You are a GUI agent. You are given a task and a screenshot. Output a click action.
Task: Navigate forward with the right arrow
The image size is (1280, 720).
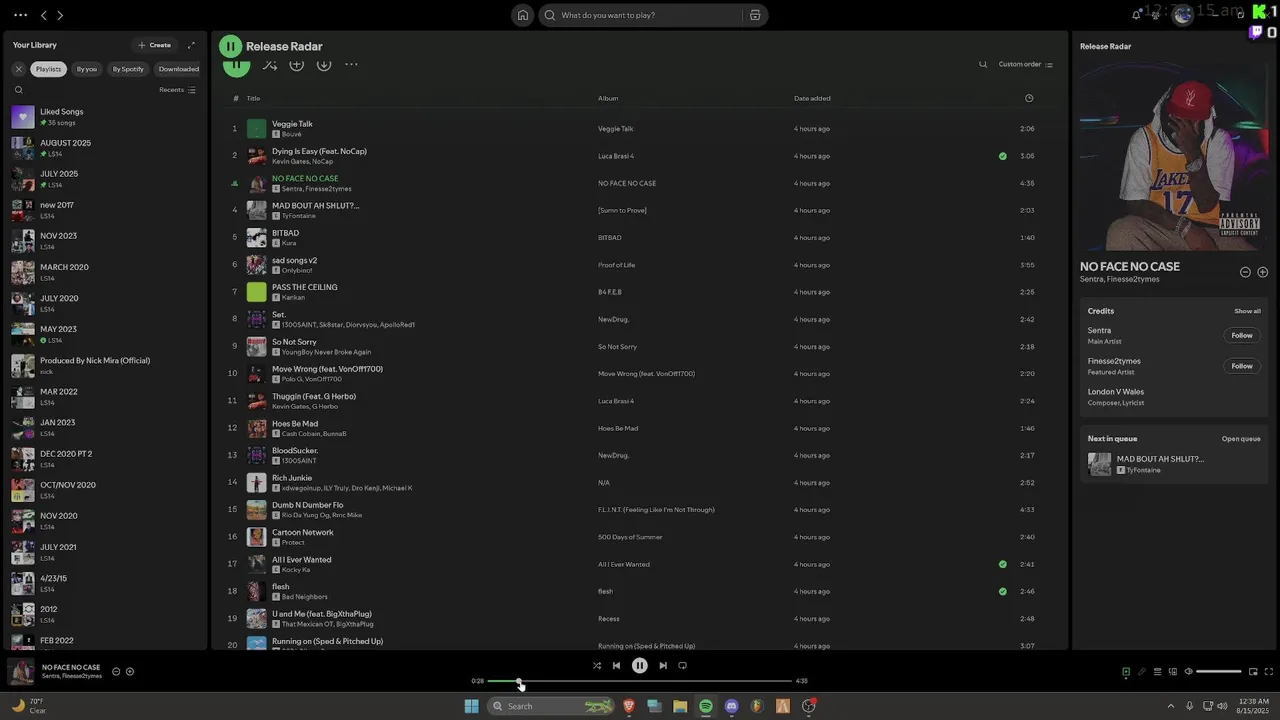tap(60, 15)
